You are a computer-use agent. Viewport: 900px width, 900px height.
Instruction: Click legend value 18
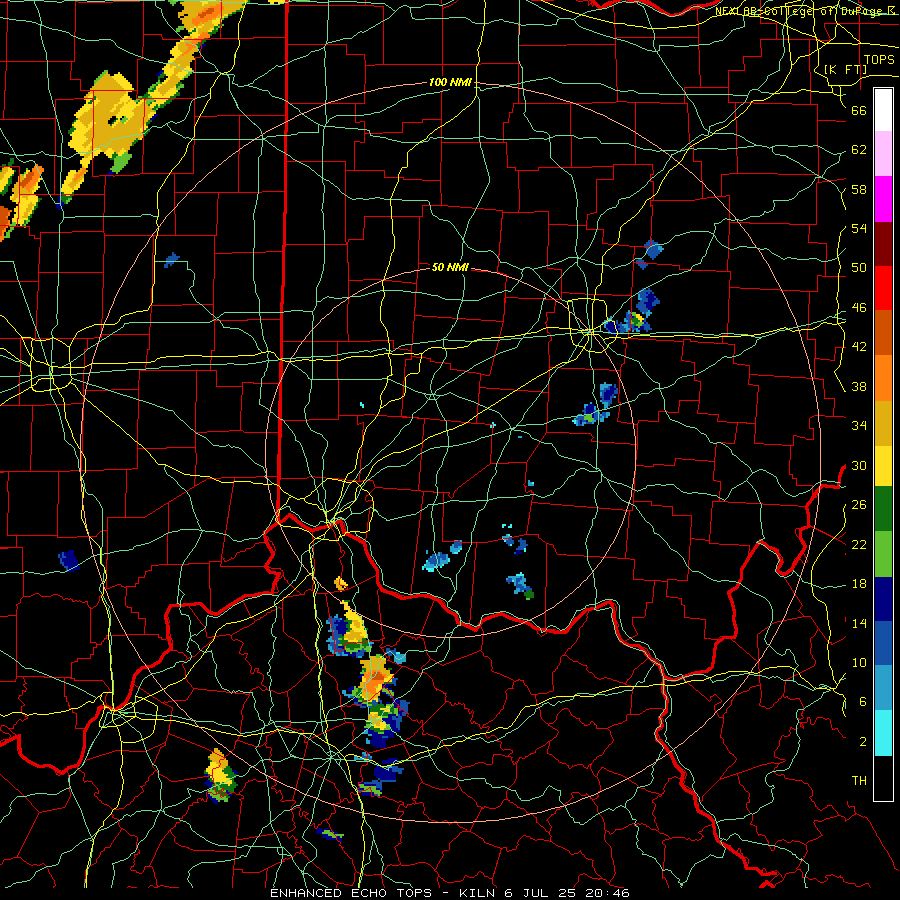coord(859,584)
